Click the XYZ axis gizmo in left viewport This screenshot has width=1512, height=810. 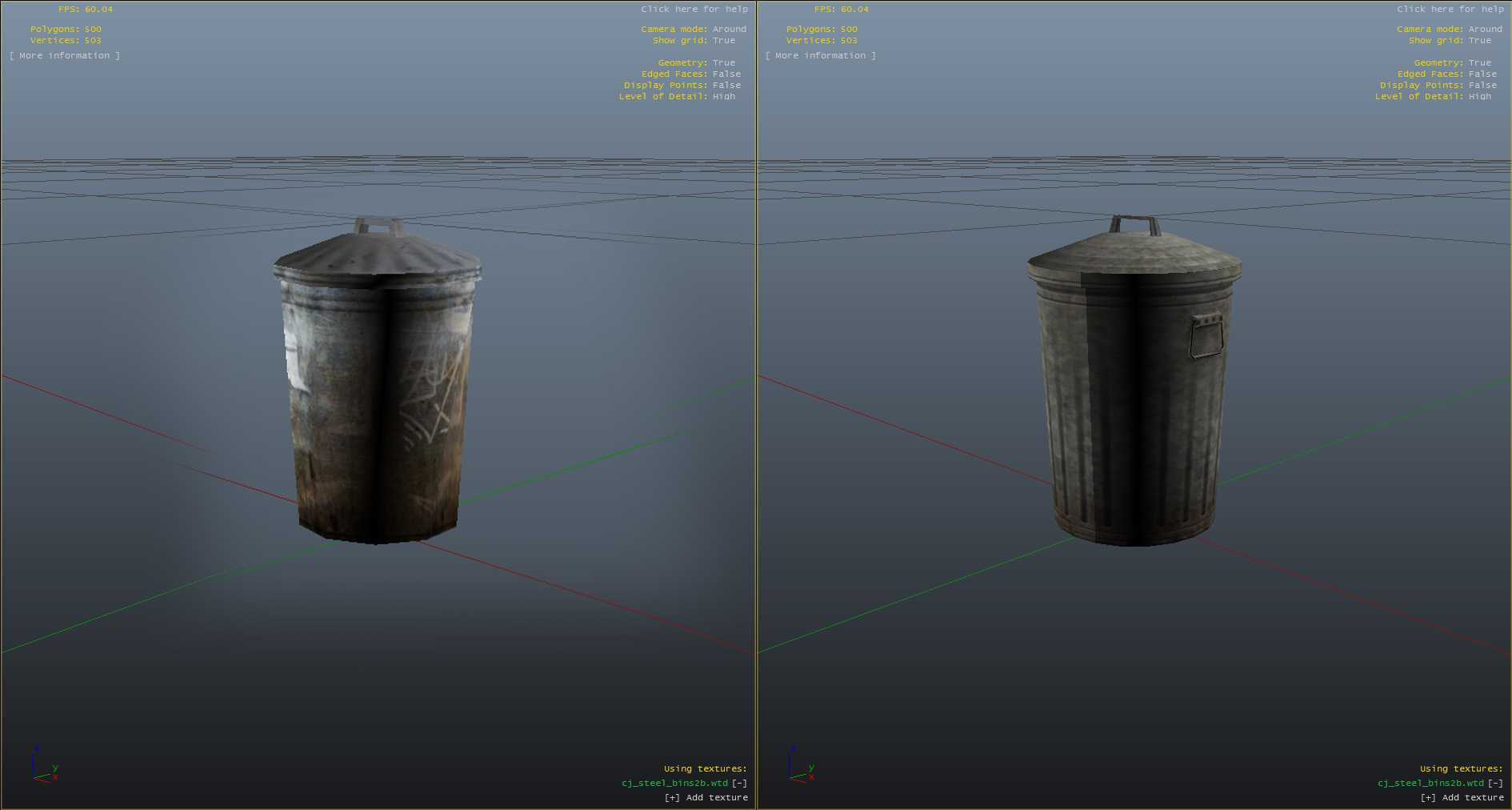pyautogui.click(x=45, y=767)
